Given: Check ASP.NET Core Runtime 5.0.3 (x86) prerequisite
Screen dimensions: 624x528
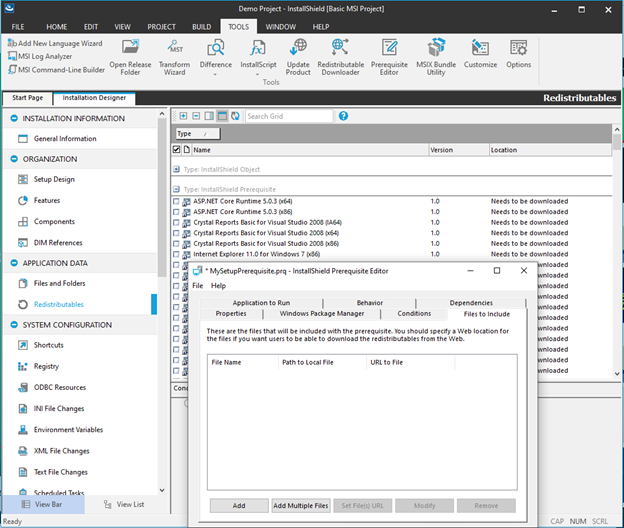Looking at the screenshot, I should click(176, 212).
